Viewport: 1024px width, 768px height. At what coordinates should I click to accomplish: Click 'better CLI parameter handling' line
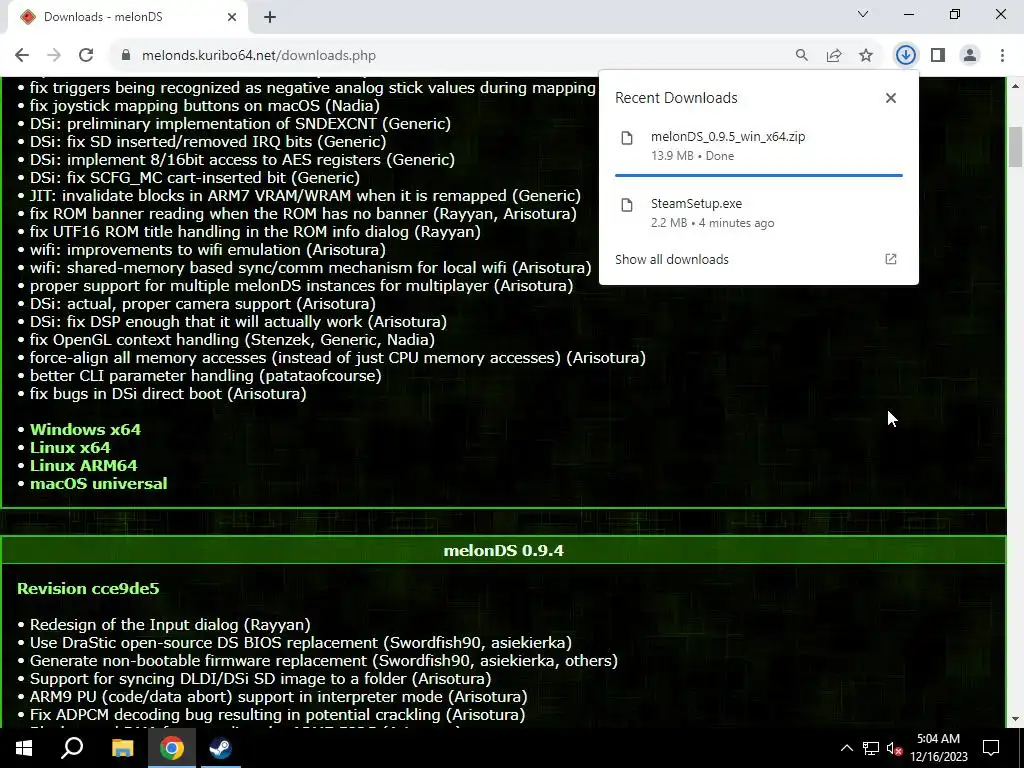coord(206,376)
